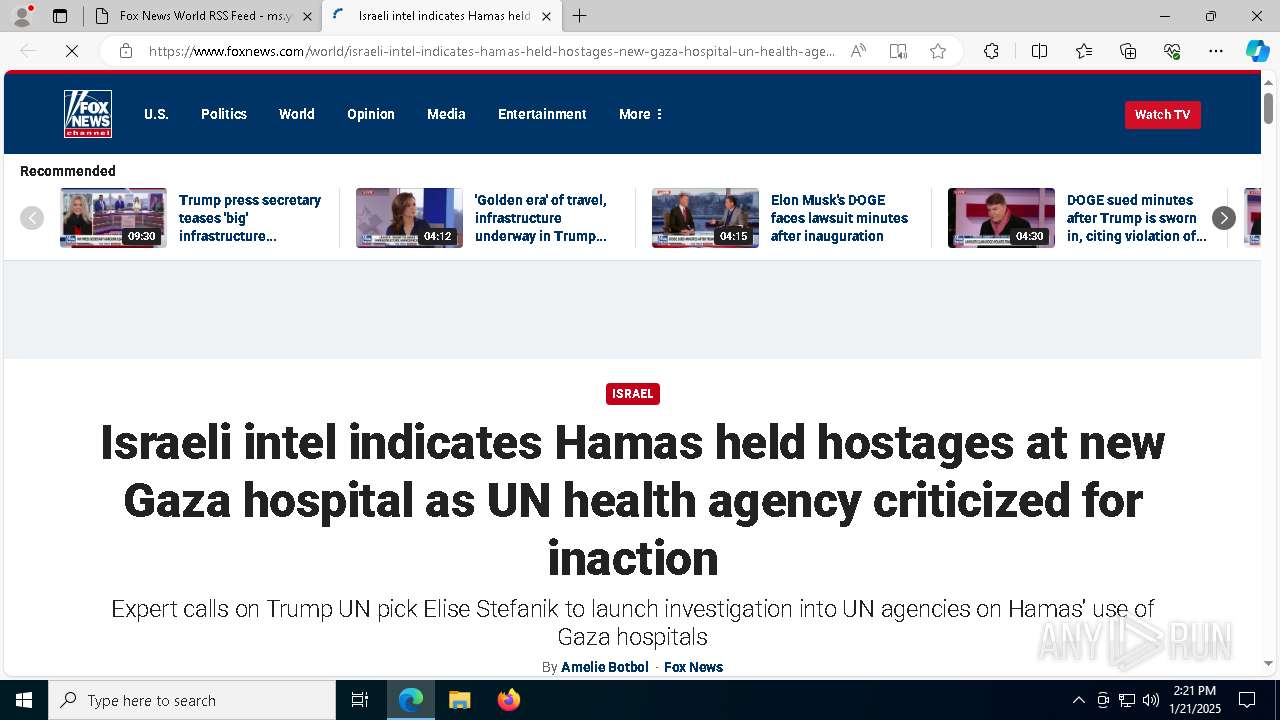Close the Fox News World RSS Feed tab

[307, 16]
